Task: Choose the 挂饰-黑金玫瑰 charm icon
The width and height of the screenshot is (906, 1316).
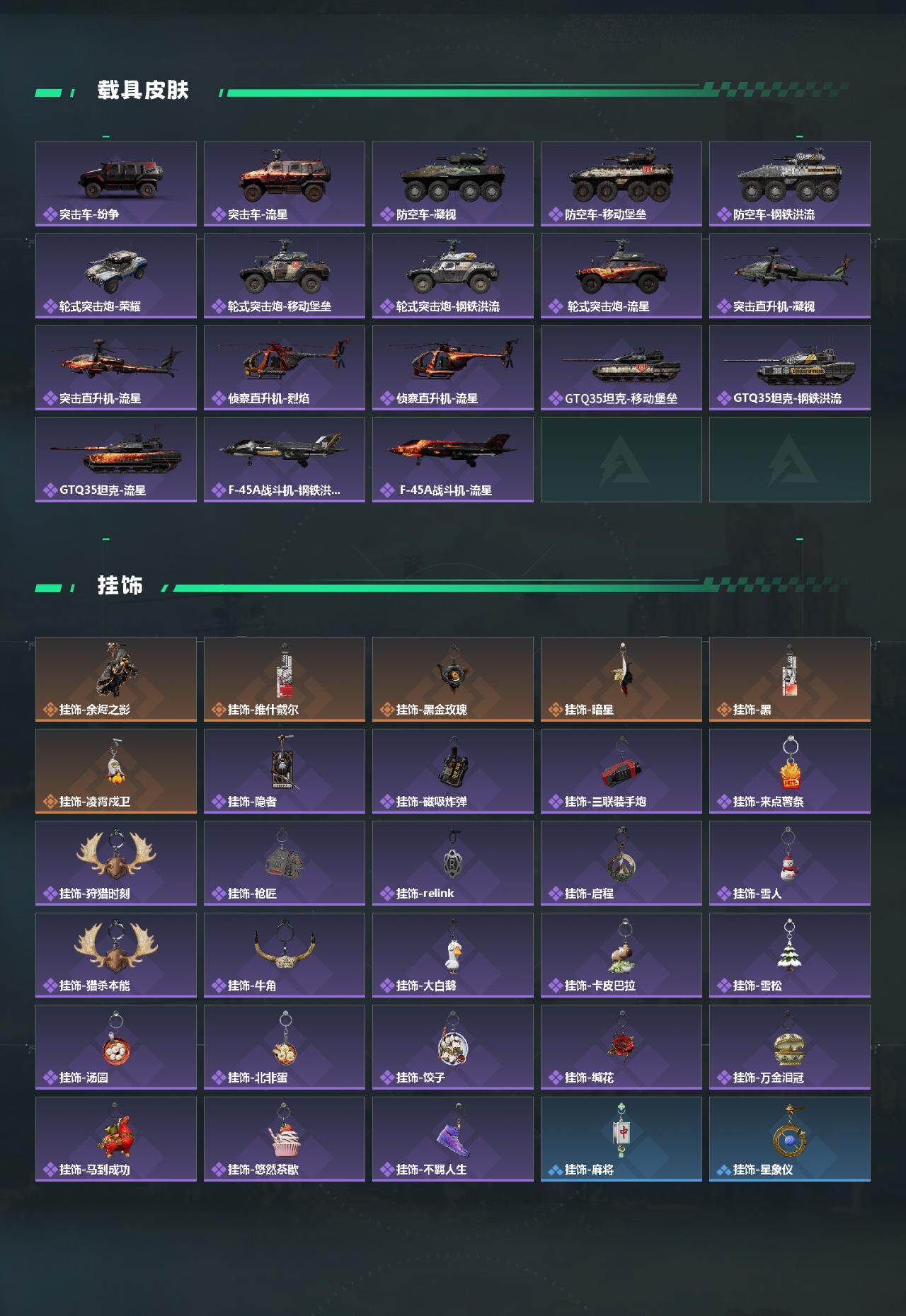Action: [453, 679]
